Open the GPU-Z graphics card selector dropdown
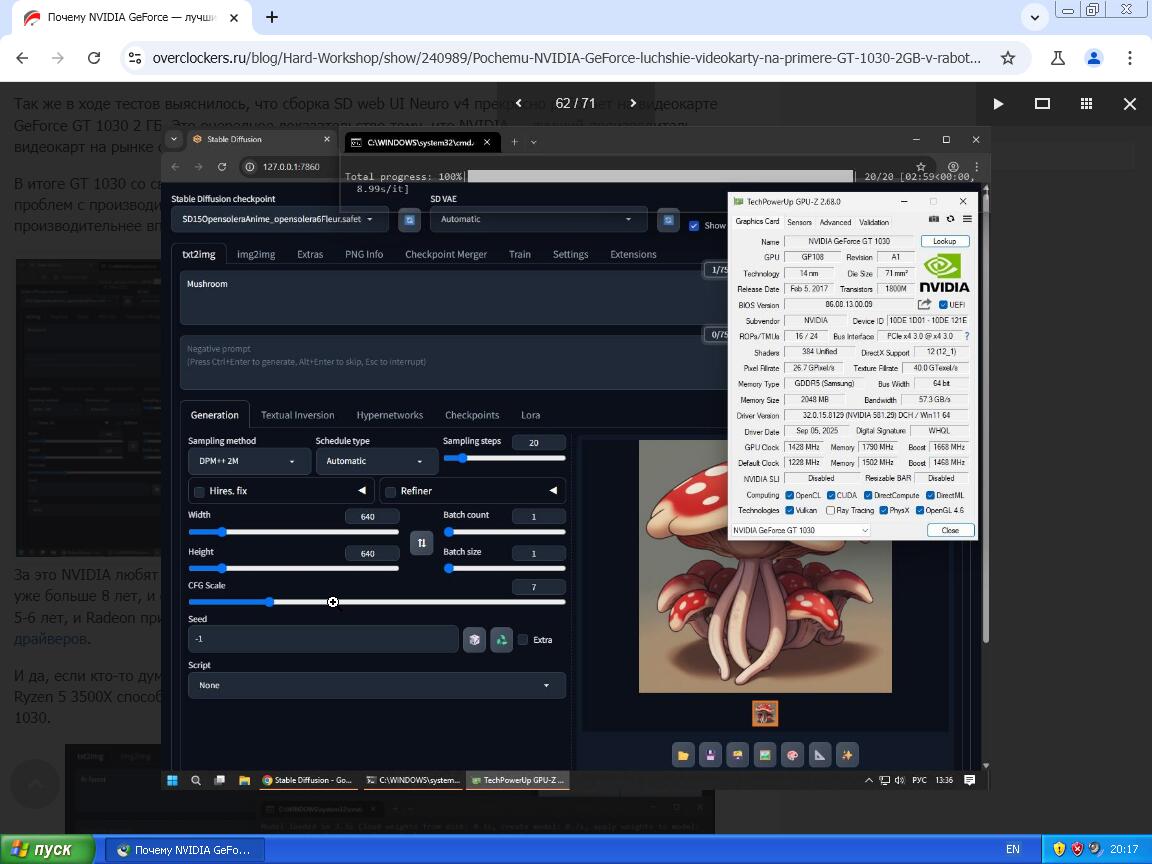 (x=801, y=530)
